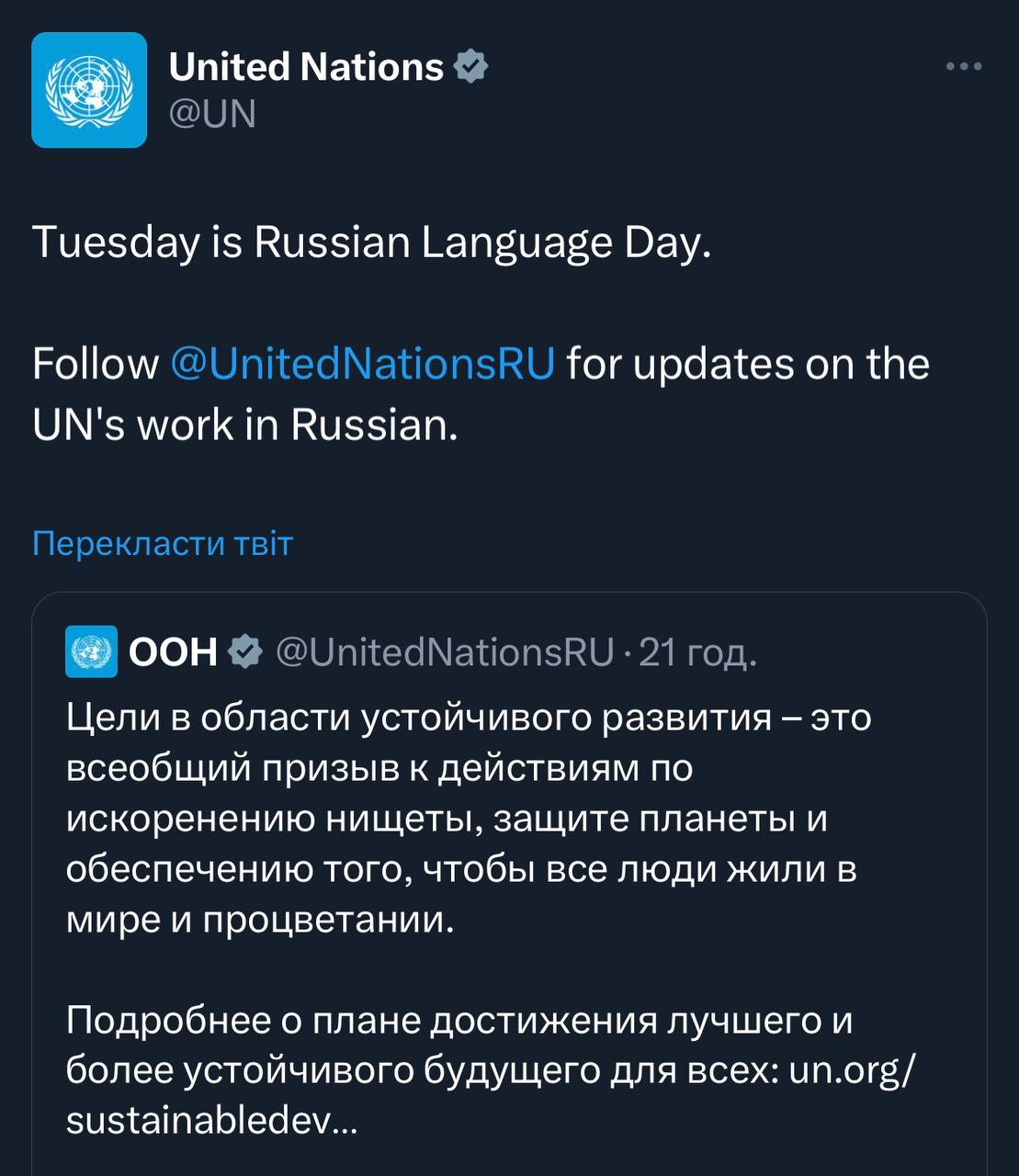Click the word Follow in the tweet
The width and height of the screenshot is (1019, 1176).
[95, 364]
